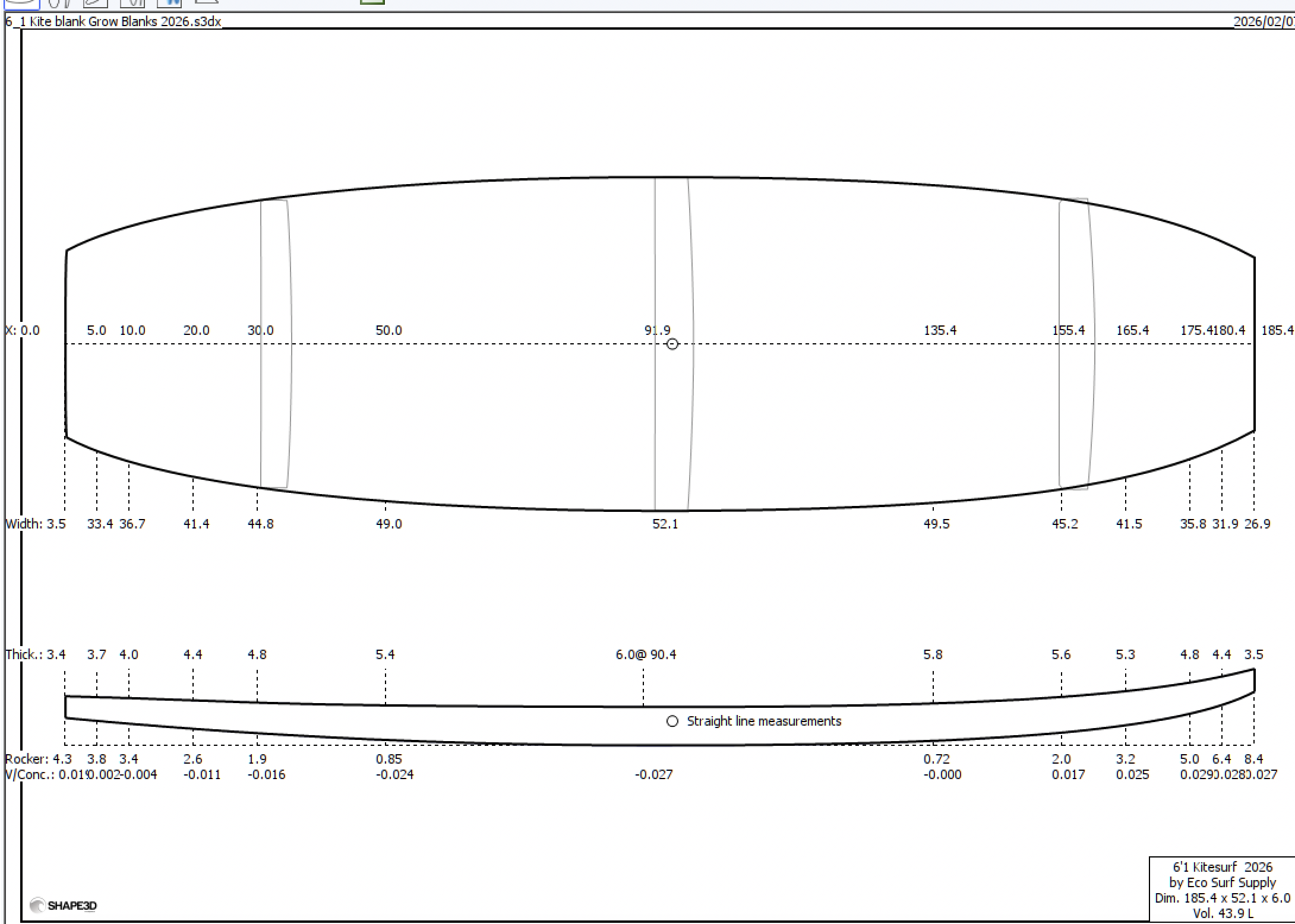Click the thickness value 5.3
This screenshot has height=924, width=1295.
1125,654
